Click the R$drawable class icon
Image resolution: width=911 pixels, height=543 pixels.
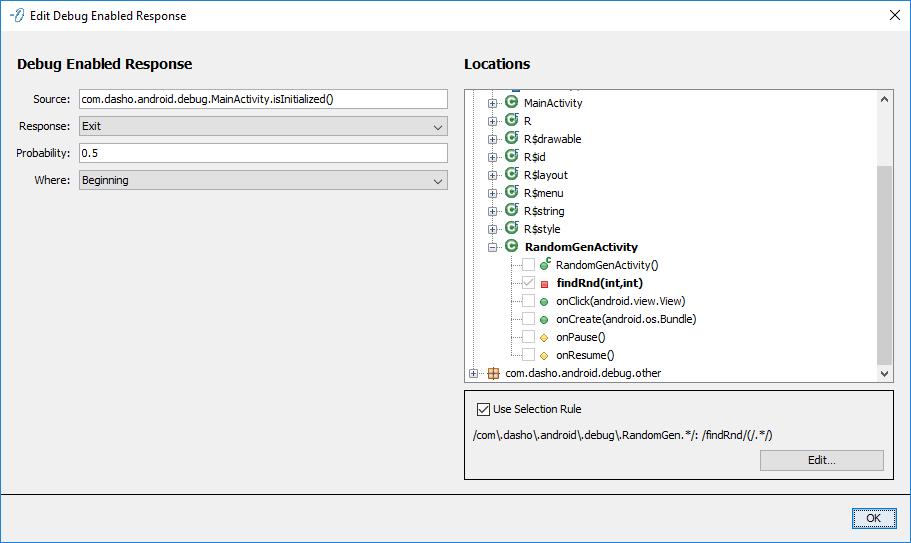[x=512, y=139]
